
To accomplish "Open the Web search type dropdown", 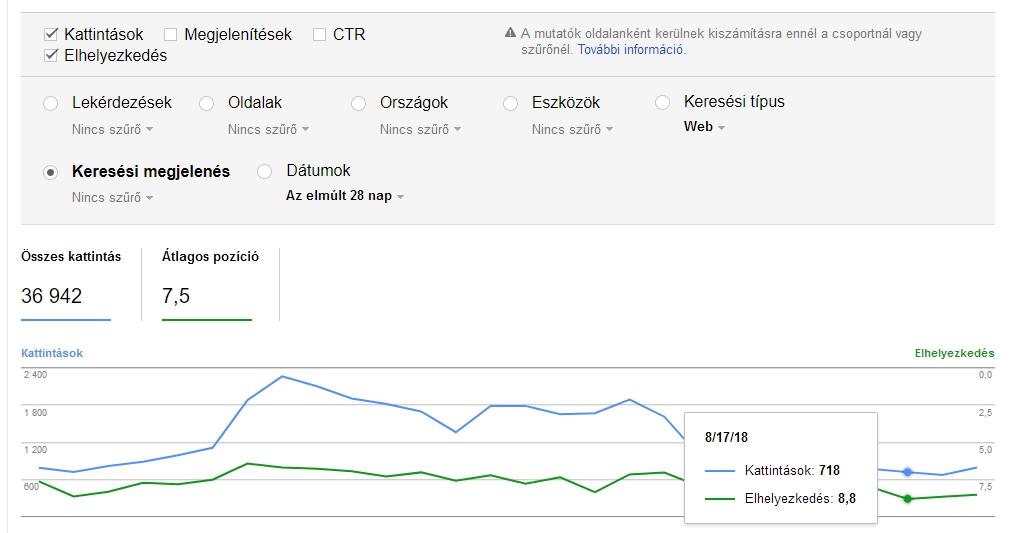I will tap(704, 127).
